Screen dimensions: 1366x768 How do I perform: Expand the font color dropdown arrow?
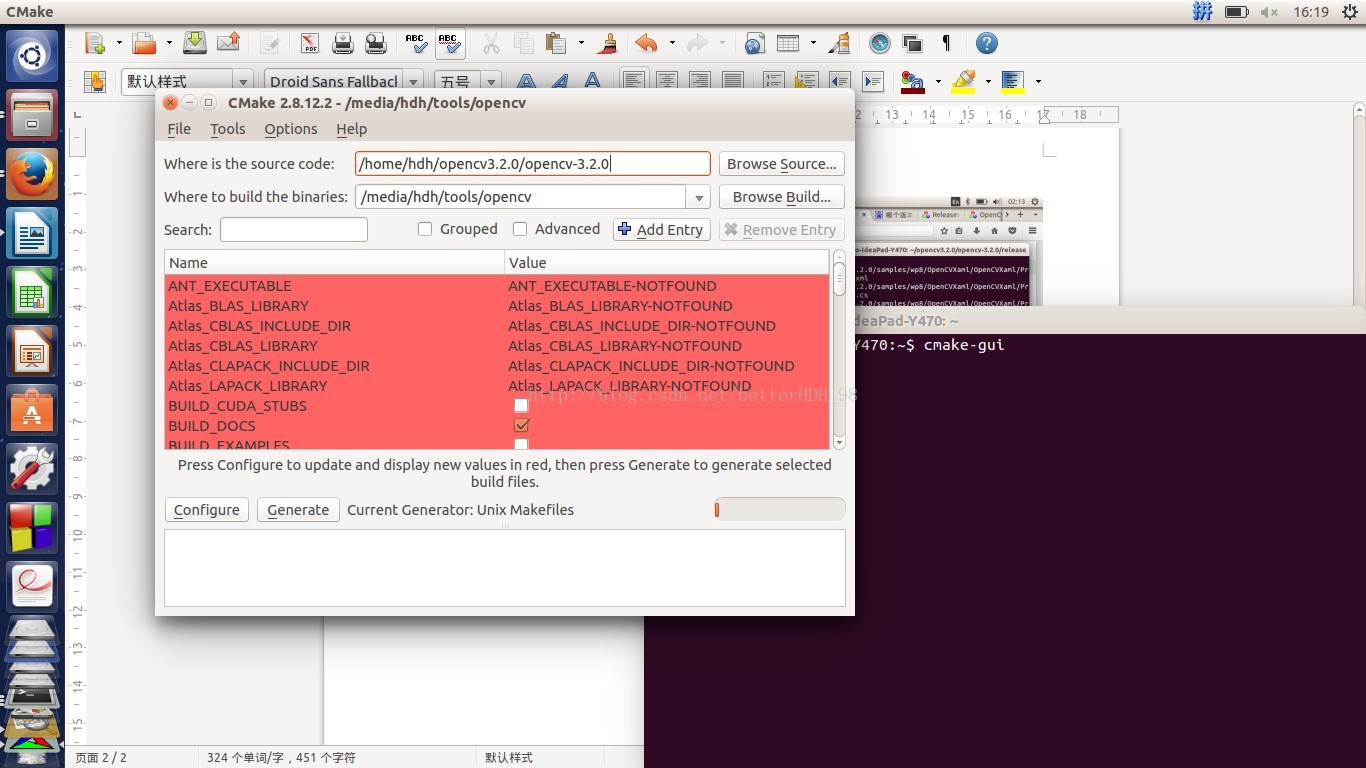tap(938, 81)
